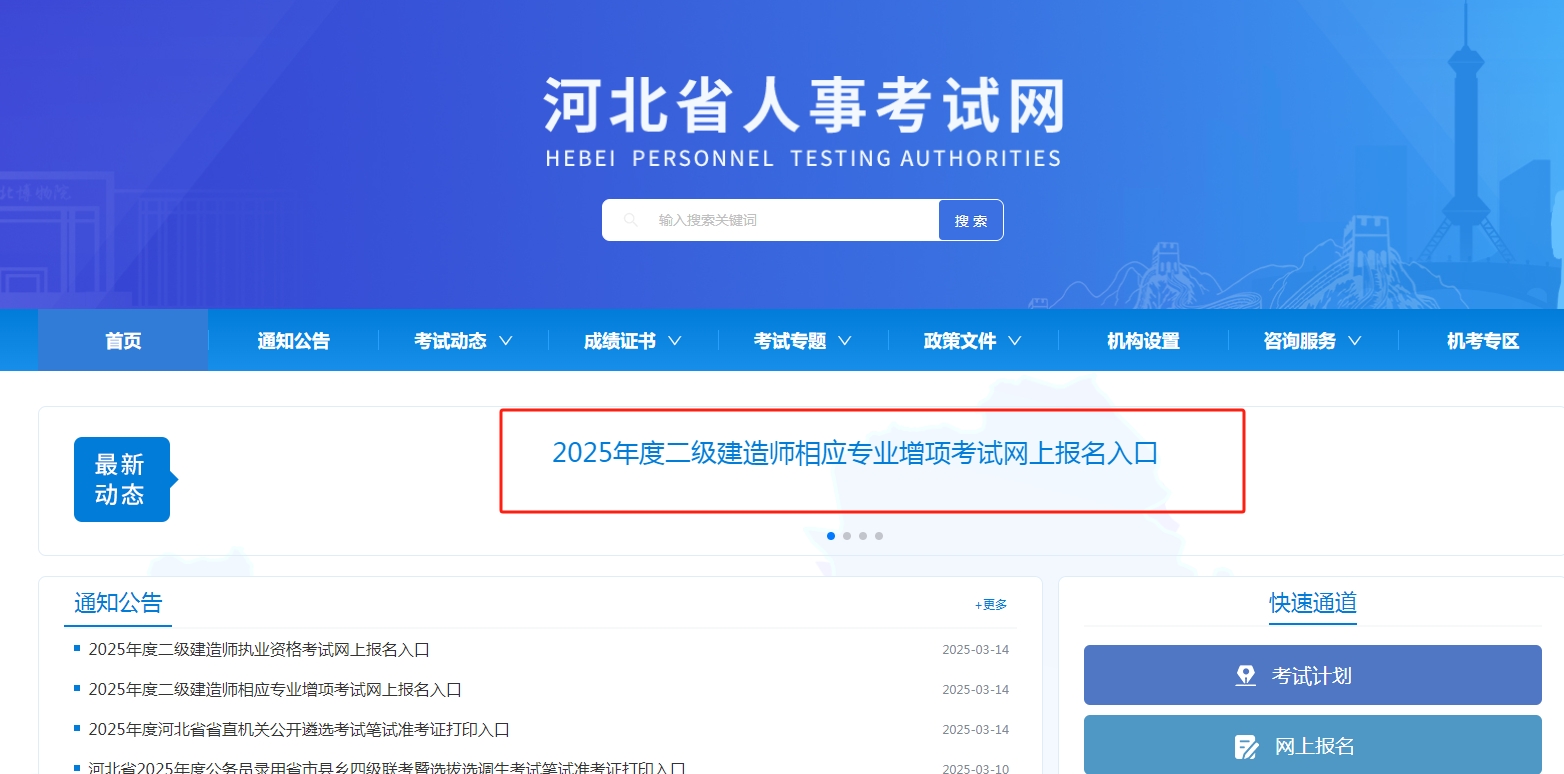Click the +更多 link for more notices

989,604
